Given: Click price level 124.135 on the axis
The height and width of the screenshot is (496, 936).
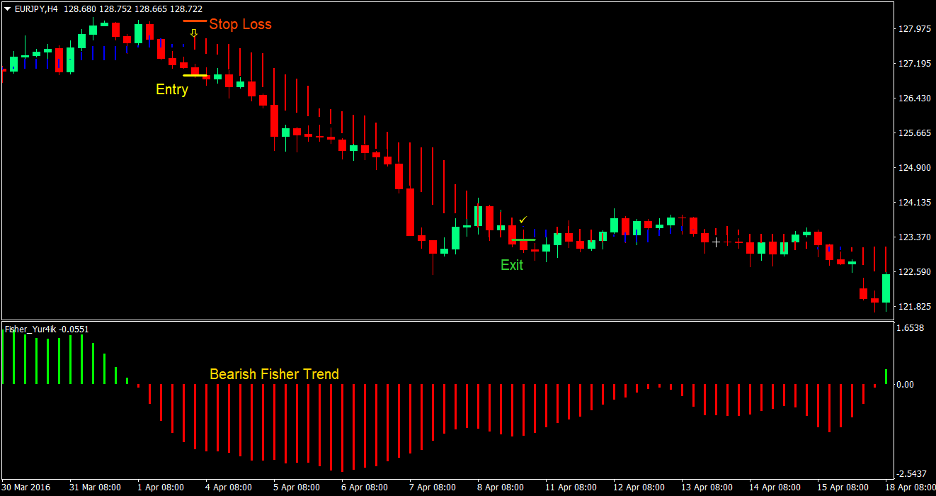Looking at the screenshot, I should (x=914, y=202).
